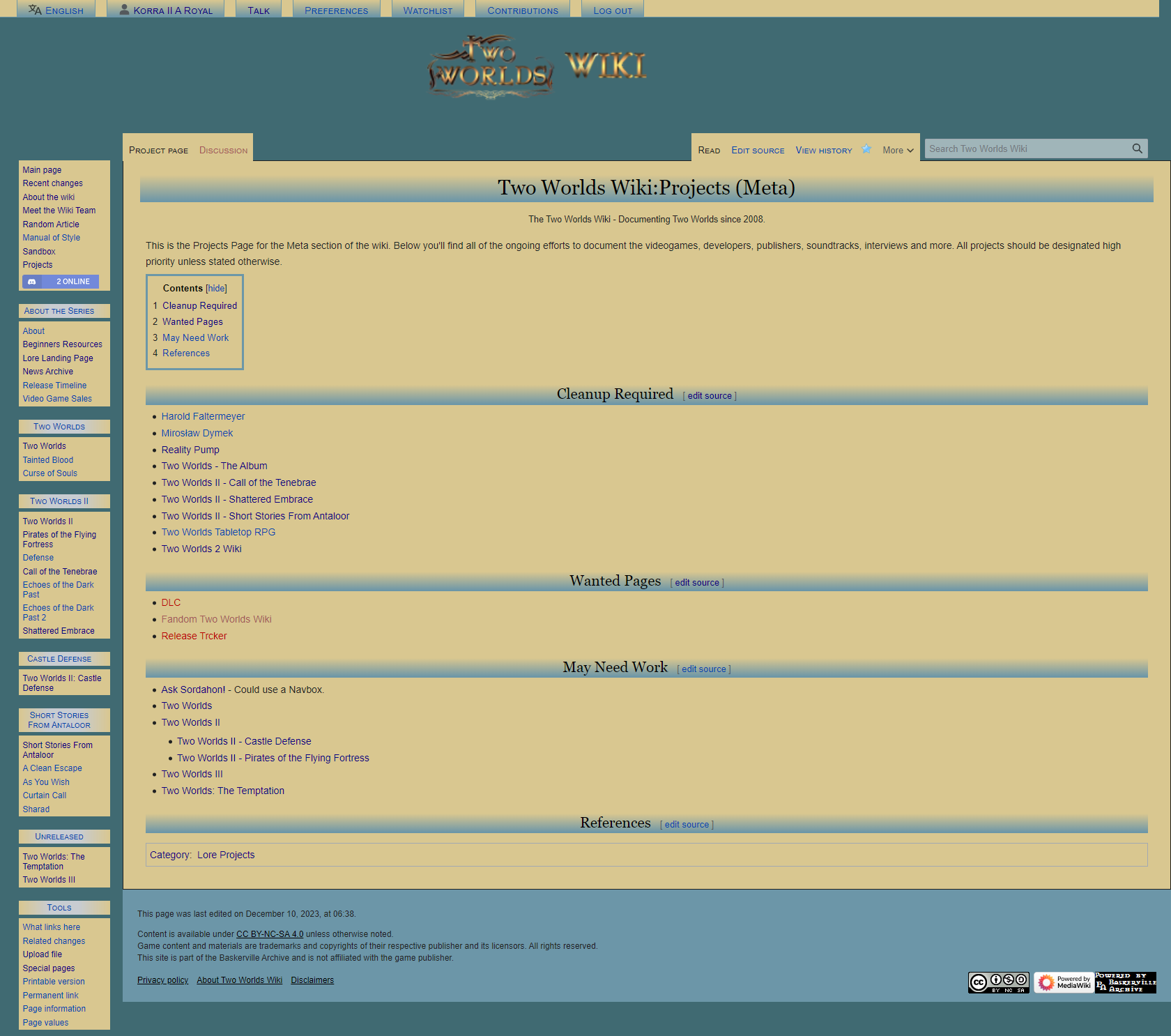The width and height of the screenshot is (1171, 1036).
Task: Expand the More dropdown menu
Action: (x=898, y=151)
